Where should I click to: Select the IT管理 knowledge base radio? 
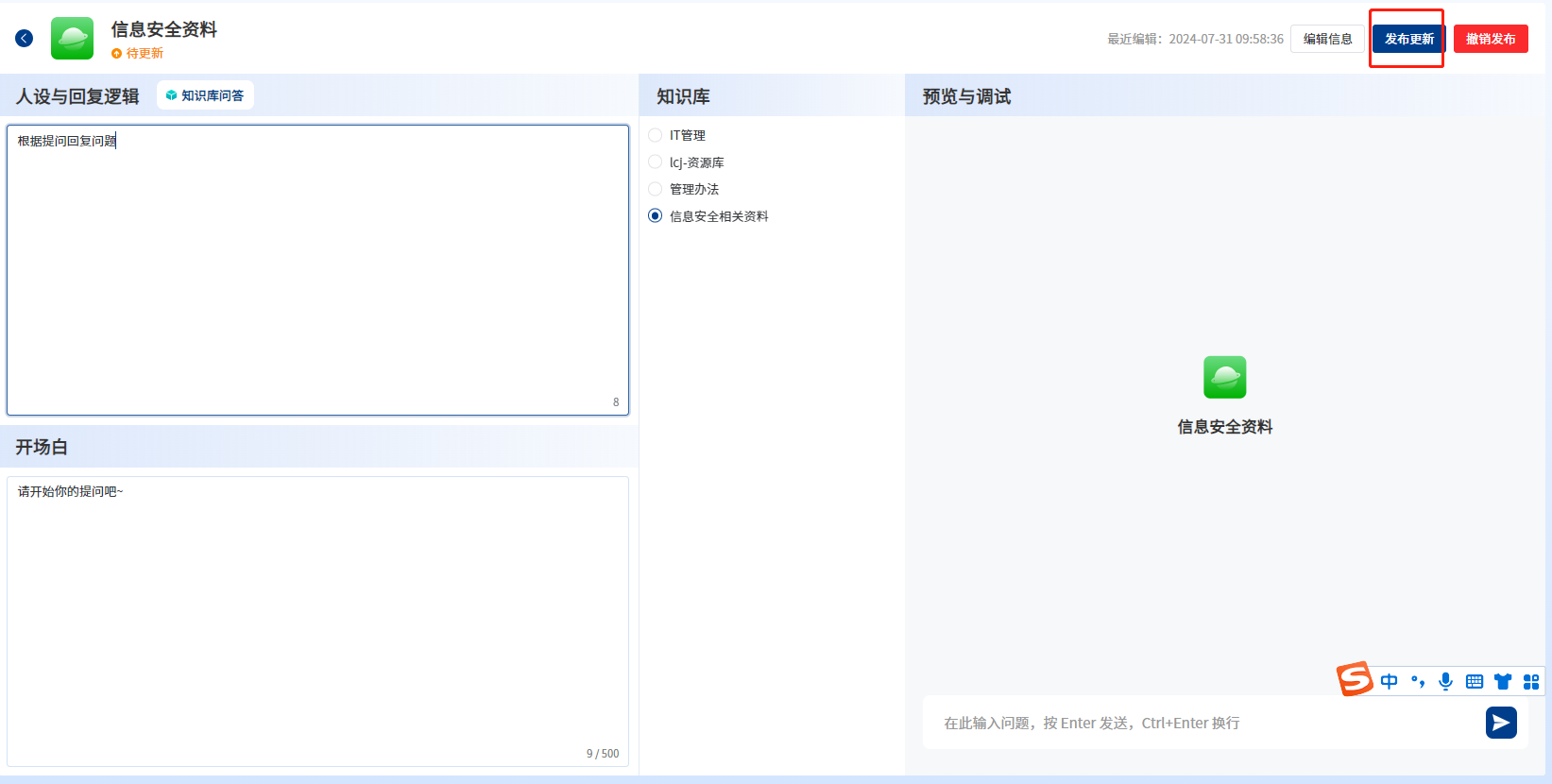[x=656, y=135]
